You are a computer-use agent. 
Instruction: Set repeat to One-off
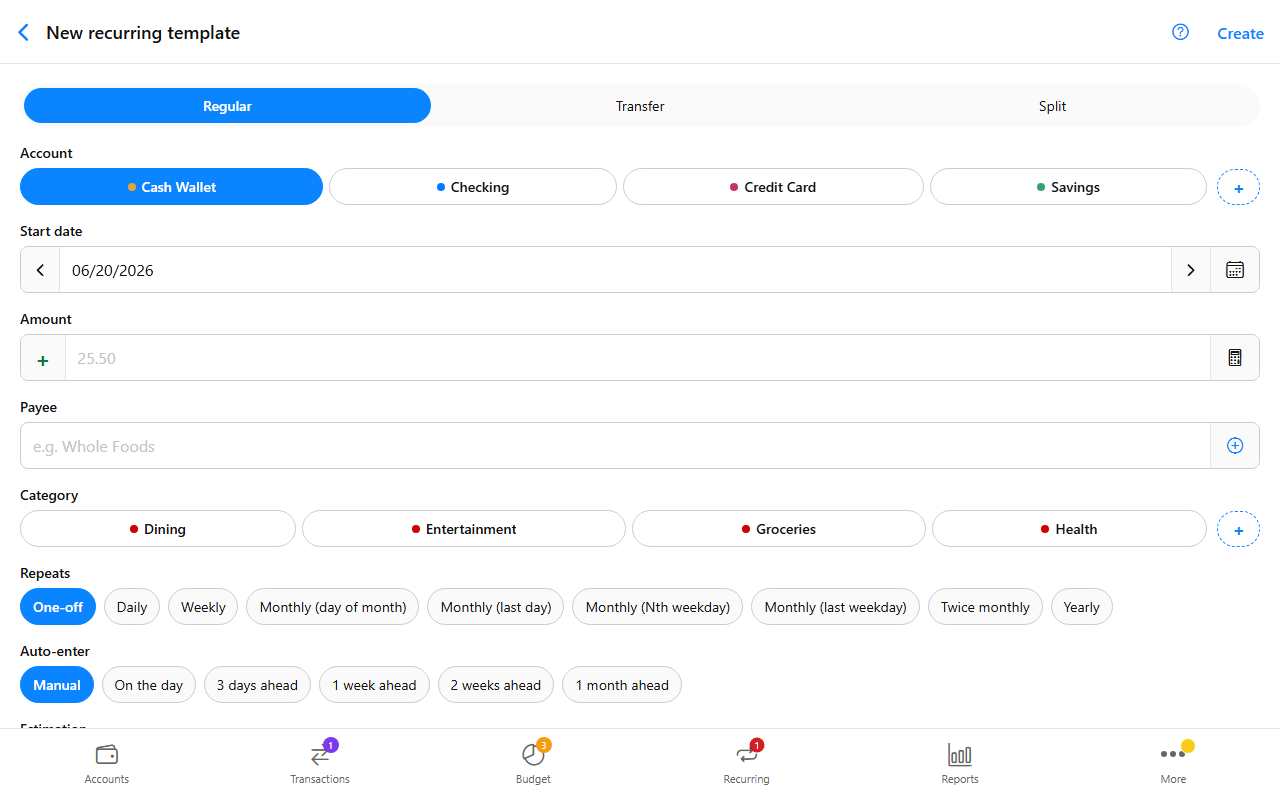[58, 607]
